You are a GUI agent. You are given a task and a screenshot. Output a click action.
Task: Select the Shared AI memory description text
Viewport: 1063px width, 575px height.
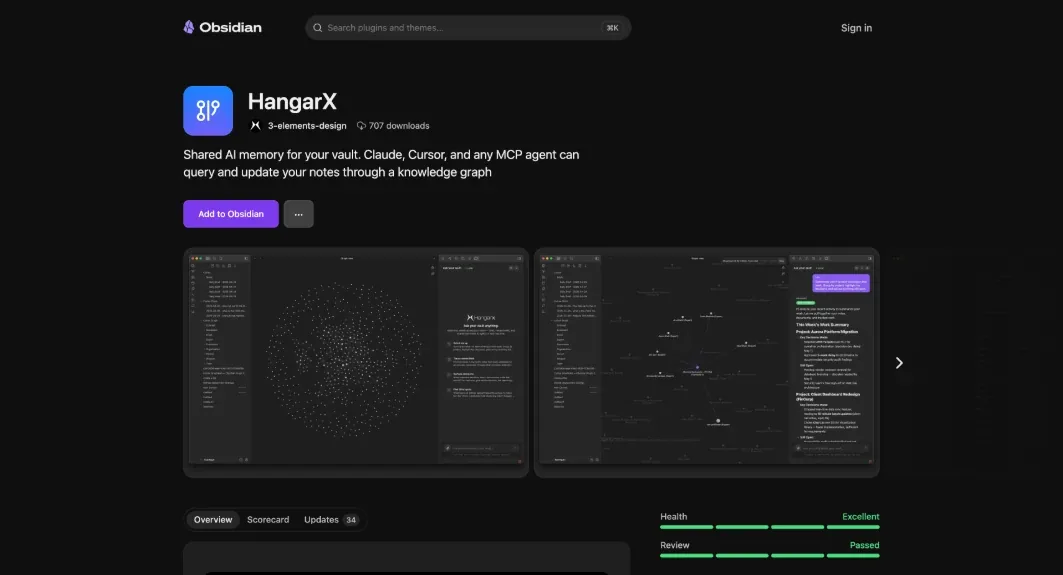click(381, 163)
